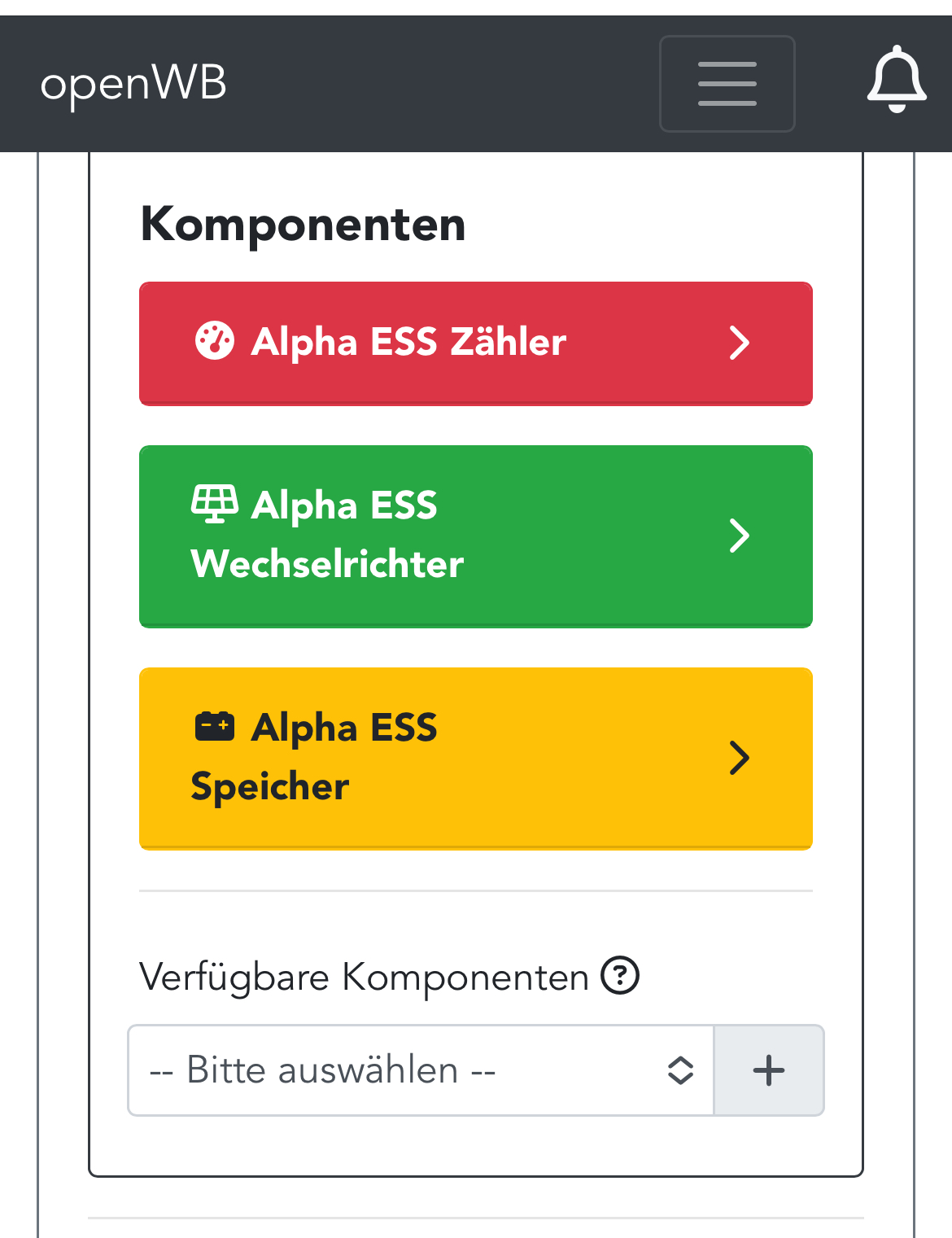Add the selected component with plus button
This screenshot has width=952, height=1238.
point(769,1070)
